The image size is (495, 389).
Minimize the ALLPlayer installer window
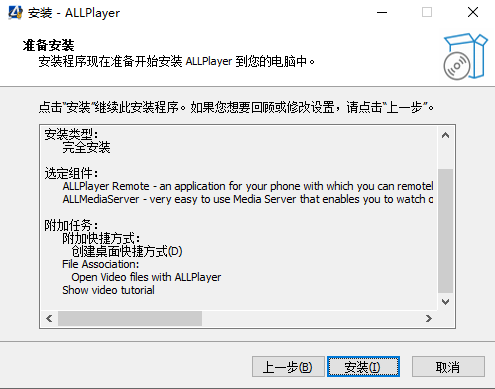pyautogui.click(x=382, y=13)
